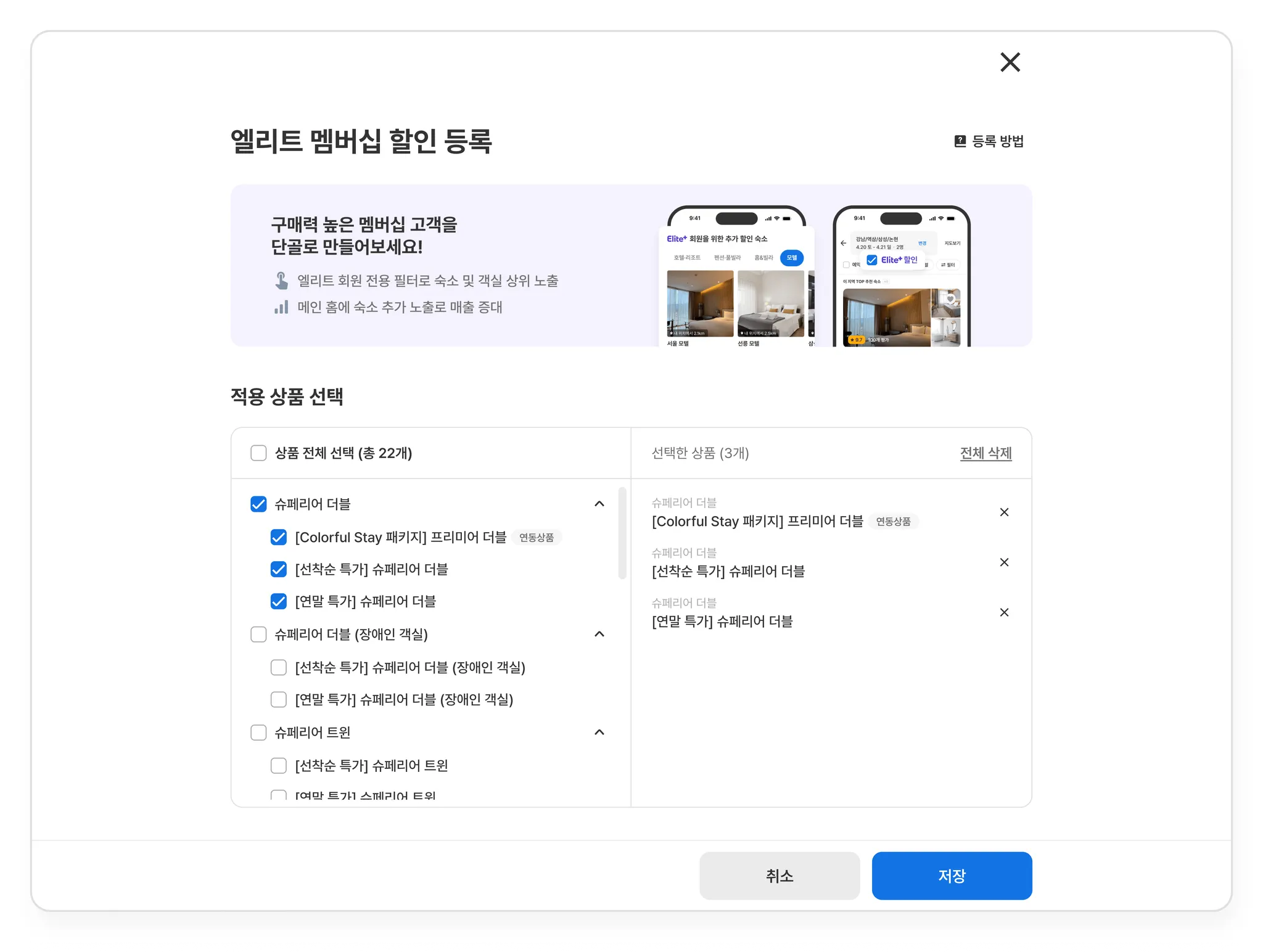Click the pointing hand icon in banner
The width and height of the screenshot is (1263, 952).
pos(281,281)
